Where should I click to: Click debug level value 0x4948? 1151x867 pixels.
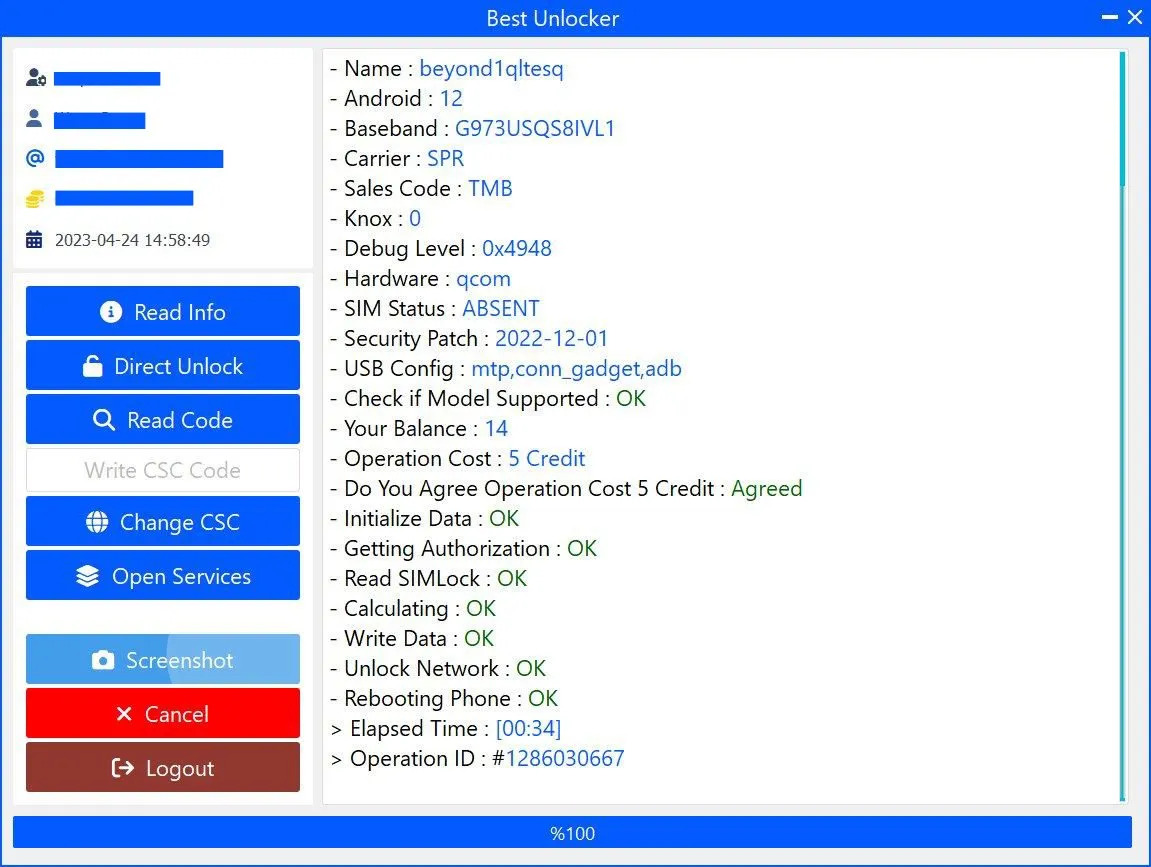point(517,249)
